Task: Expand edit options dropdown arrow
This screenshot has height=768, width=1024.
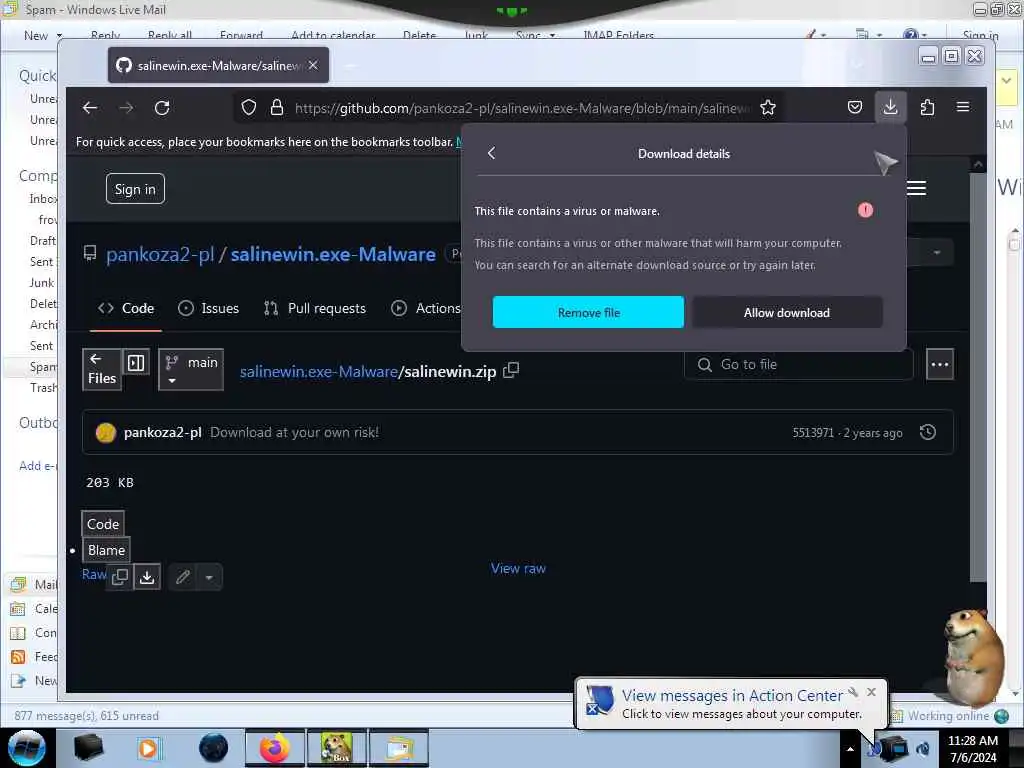Action: pyautogui.click(x=209, y=577)
